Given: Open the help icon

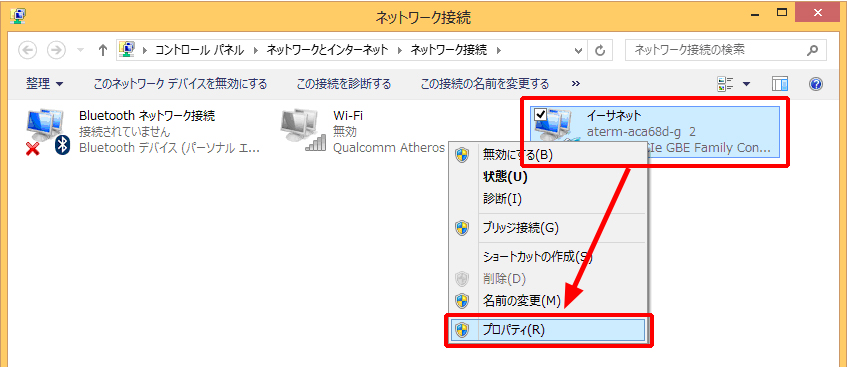Looking at the screenshot, I should click(816, 84).
